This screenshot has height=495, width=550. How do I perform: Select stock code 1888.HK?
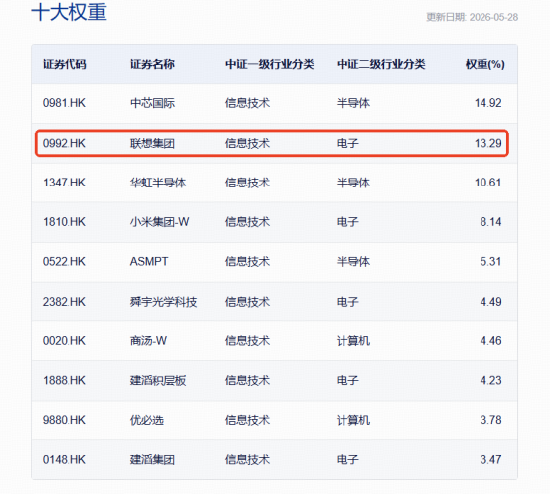(x=64, y=381)
